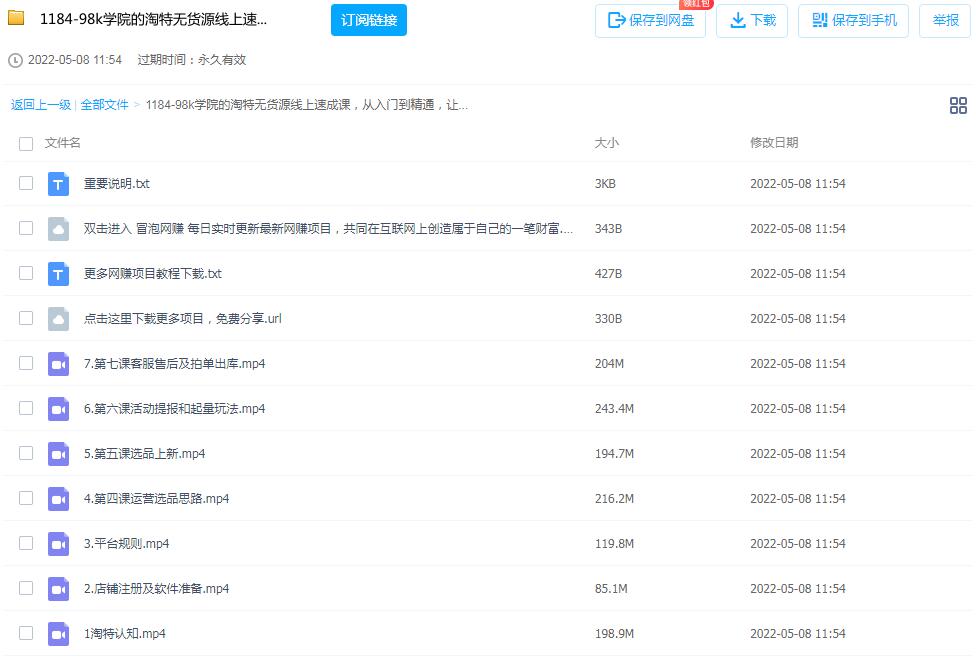976x661 pixels.
Task: Click the 举报 button
Action: pyautogui.click(x=945, y=21)
